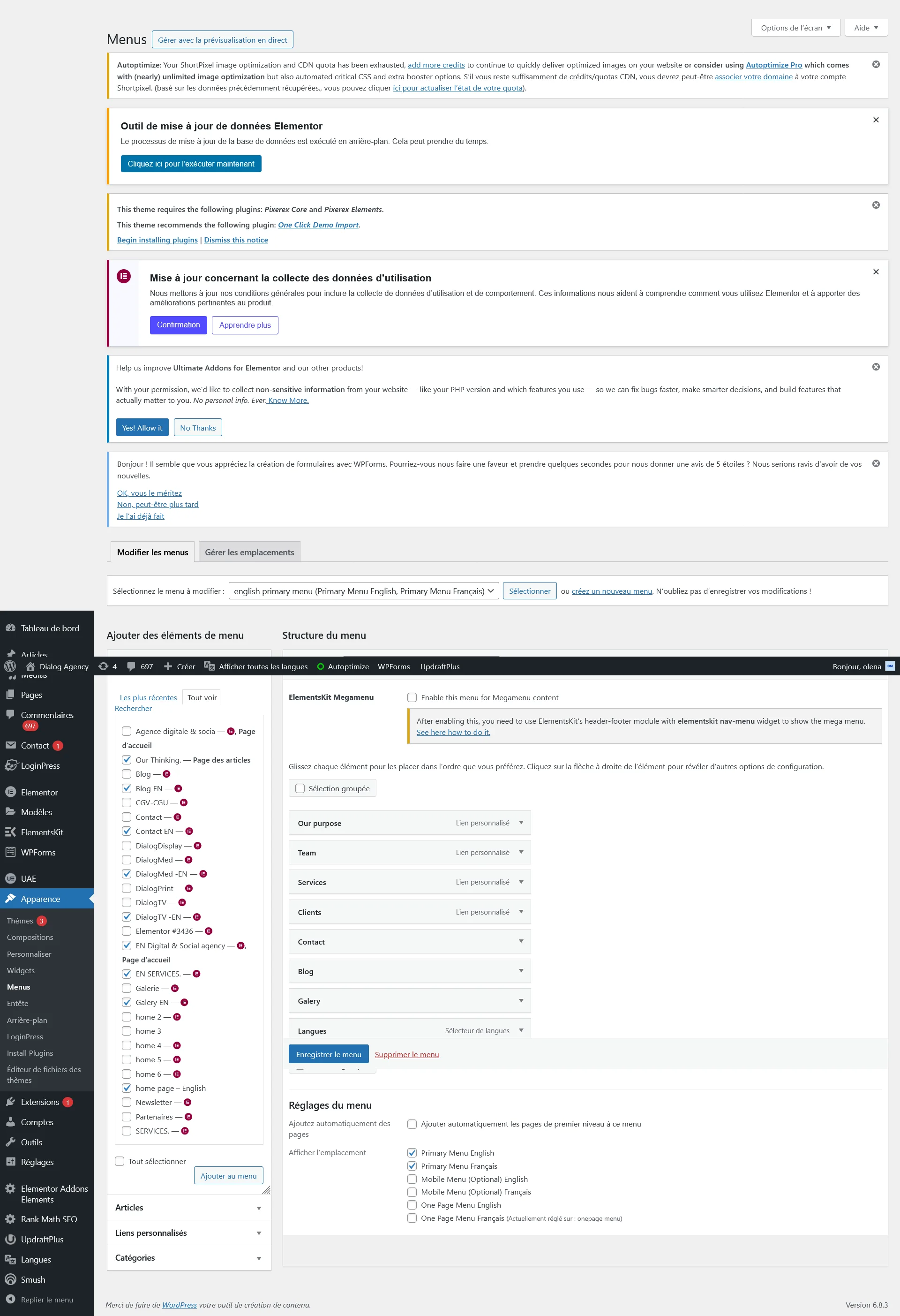Click the Modèles folder icon

click(11, 812)
